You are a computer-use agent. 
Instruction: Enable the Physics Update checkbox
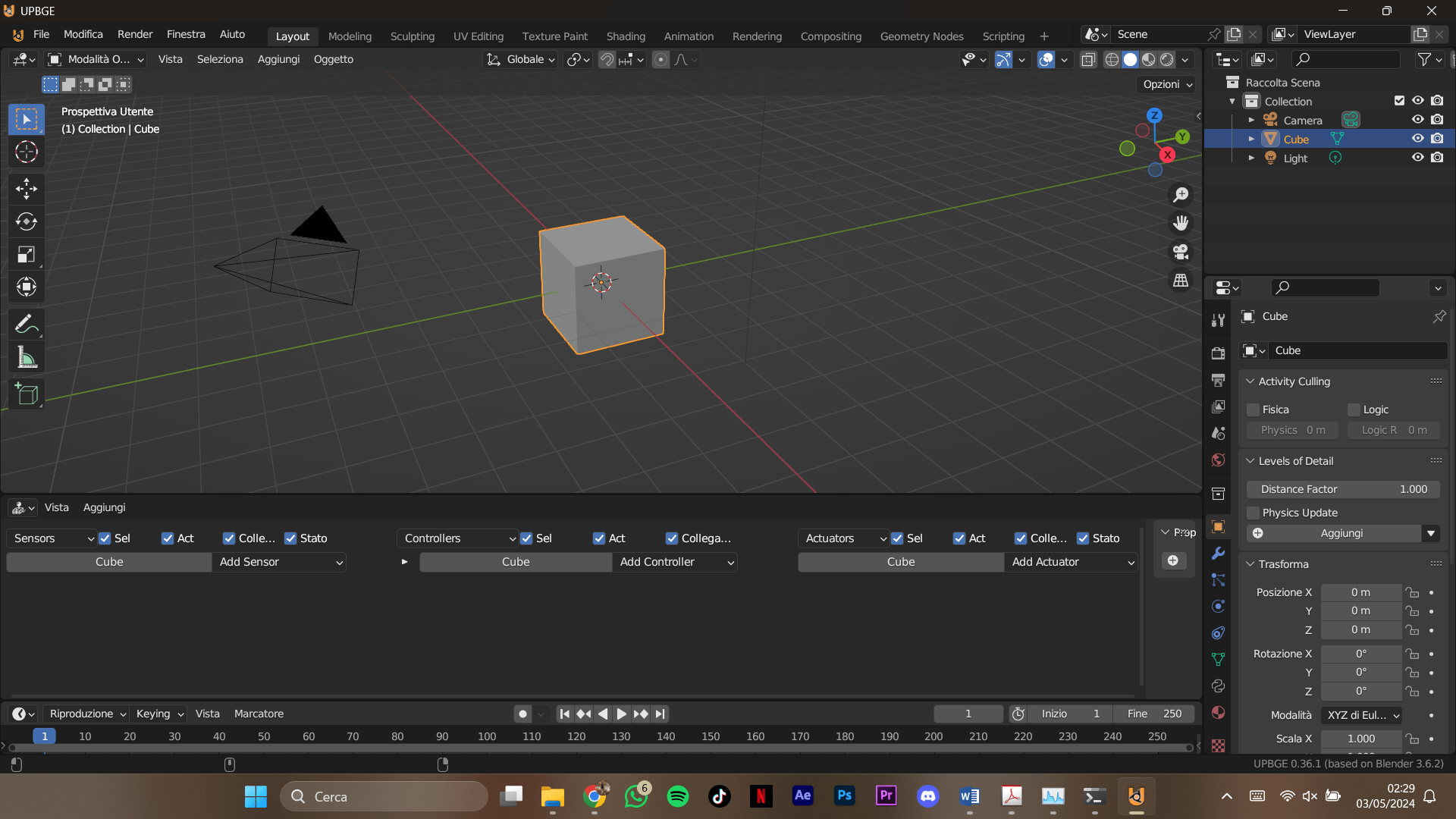coord(1254,513)
